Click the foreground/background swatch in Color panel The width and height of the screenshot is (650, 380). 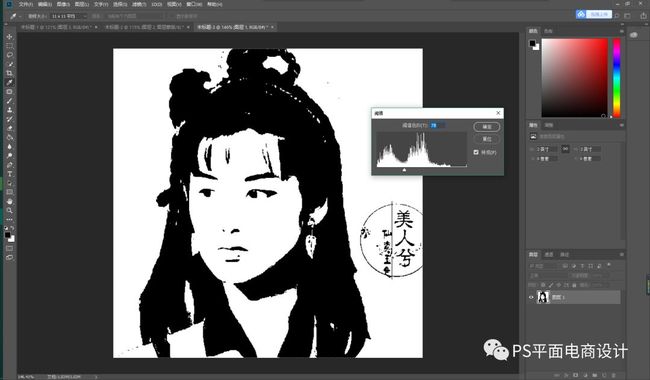(x=534, y=44)
